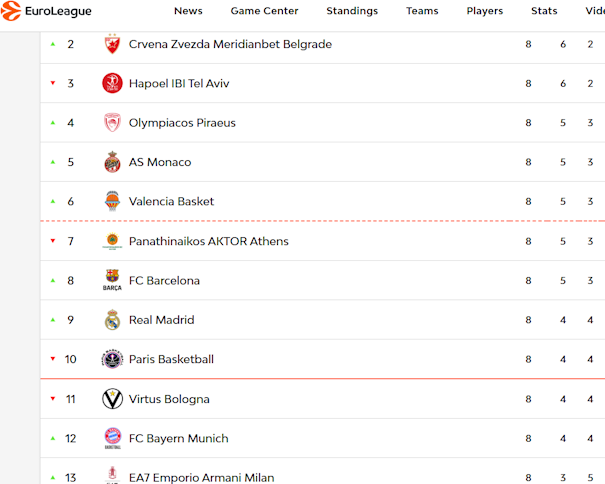Open the Game Center menu
The height and width of the screenshot is (484, 605).
[x=264, y=11]
